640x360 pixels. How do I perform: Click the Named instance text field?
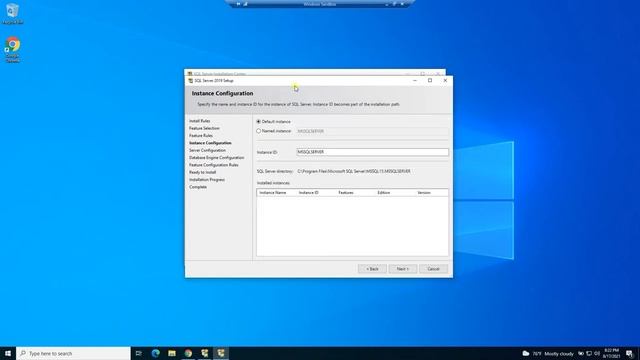(372, 131)
